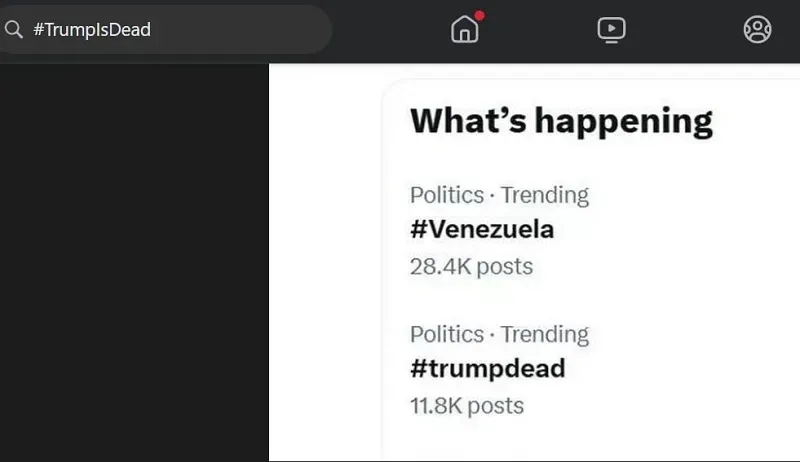The width and height of the screenshot is (800, 462).
Task: Focus the search field containing #TrumpIsDead
Action: coord(166,30)
